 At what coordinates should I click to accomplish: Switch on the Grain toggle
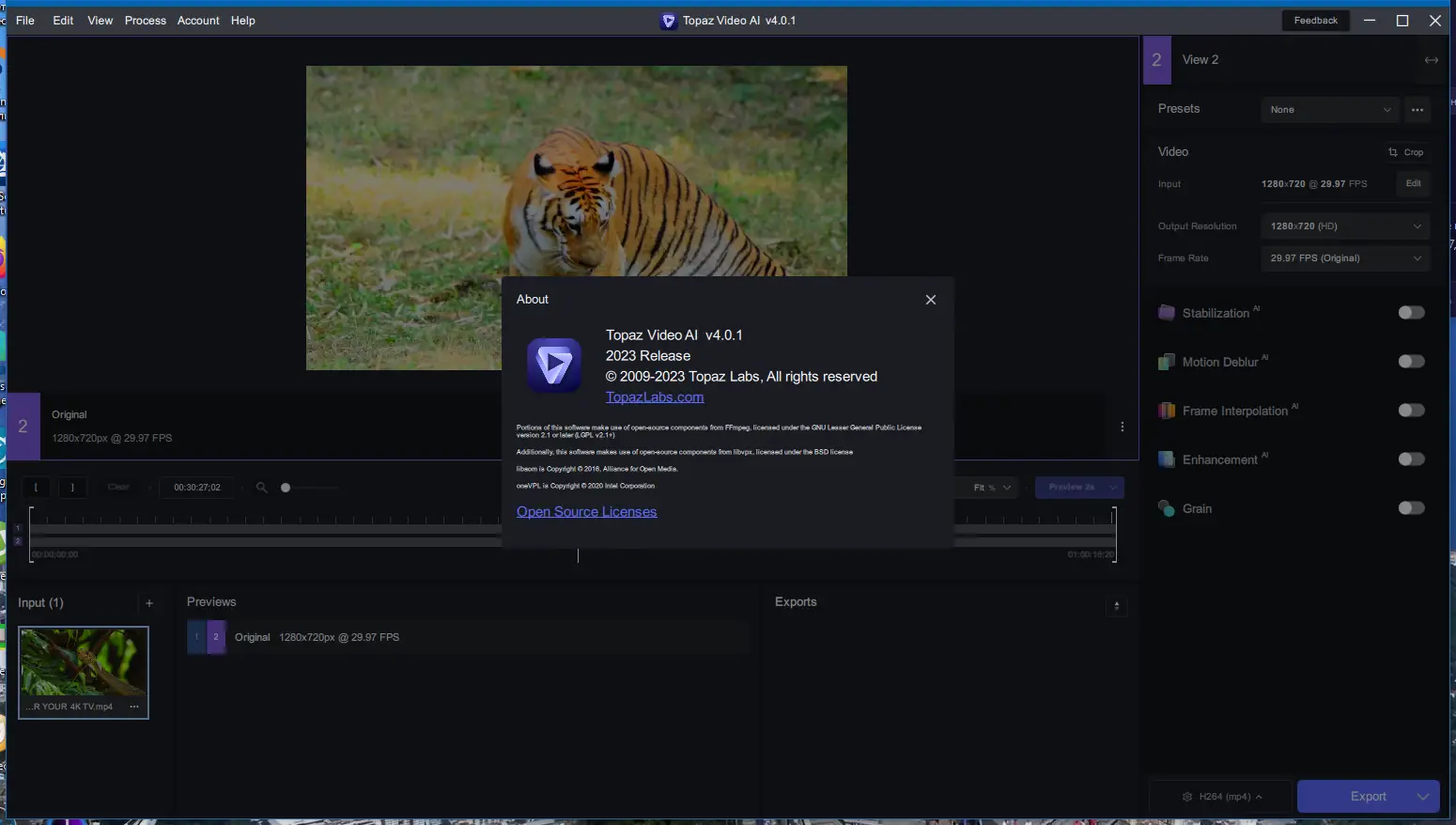1411,508
